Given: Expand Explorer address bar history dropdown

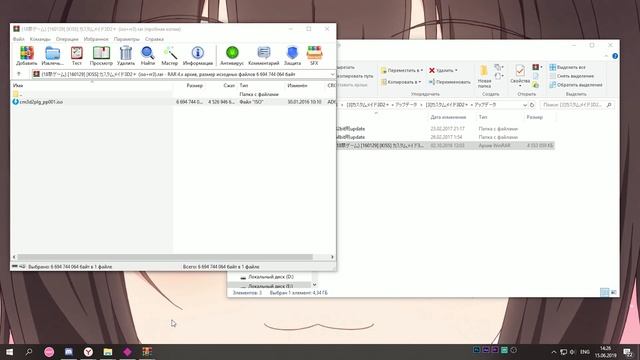Looking at the screenshot, I should [524, 105].
